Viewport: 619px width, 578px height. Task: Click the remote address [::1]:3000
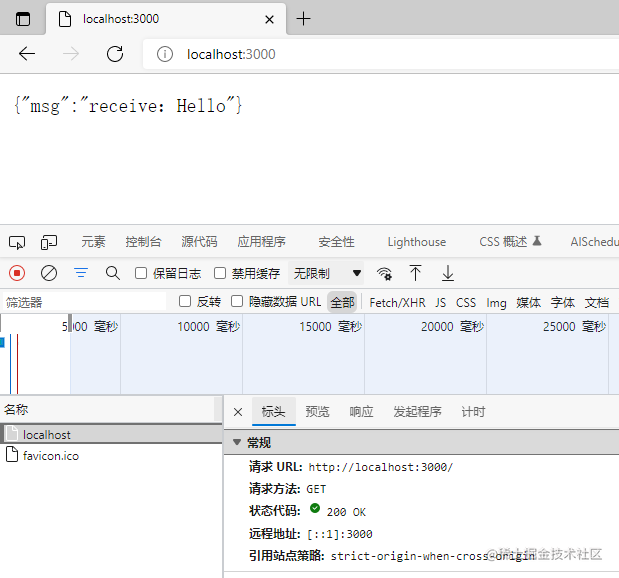340,534
